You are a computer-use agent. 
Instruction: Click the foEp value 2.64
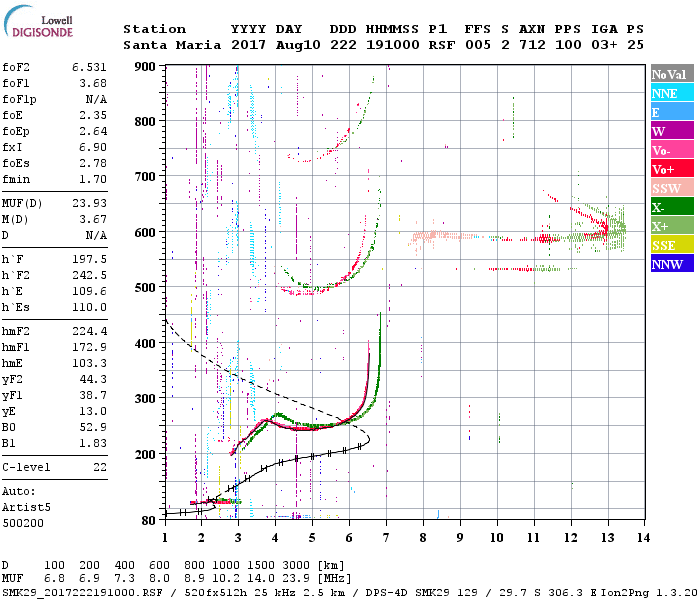[93, 131]
